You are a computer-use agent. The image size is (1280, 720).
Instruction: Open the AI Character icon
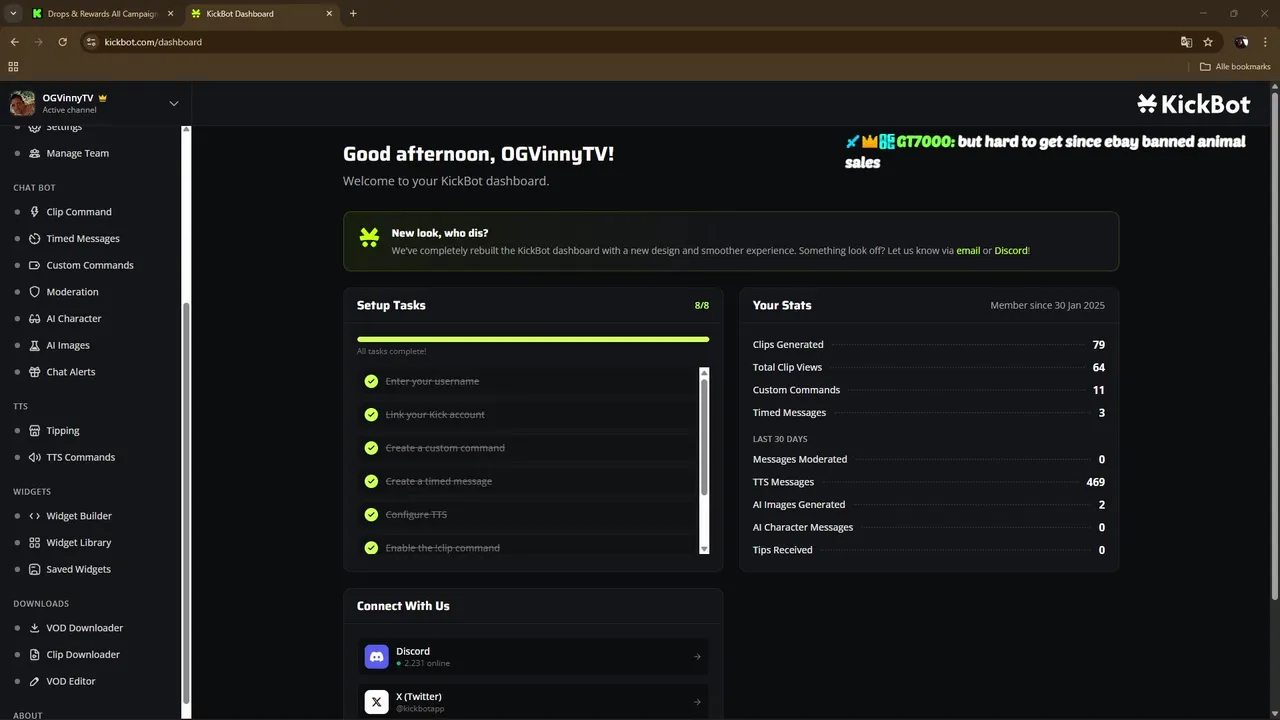point(35,319)
